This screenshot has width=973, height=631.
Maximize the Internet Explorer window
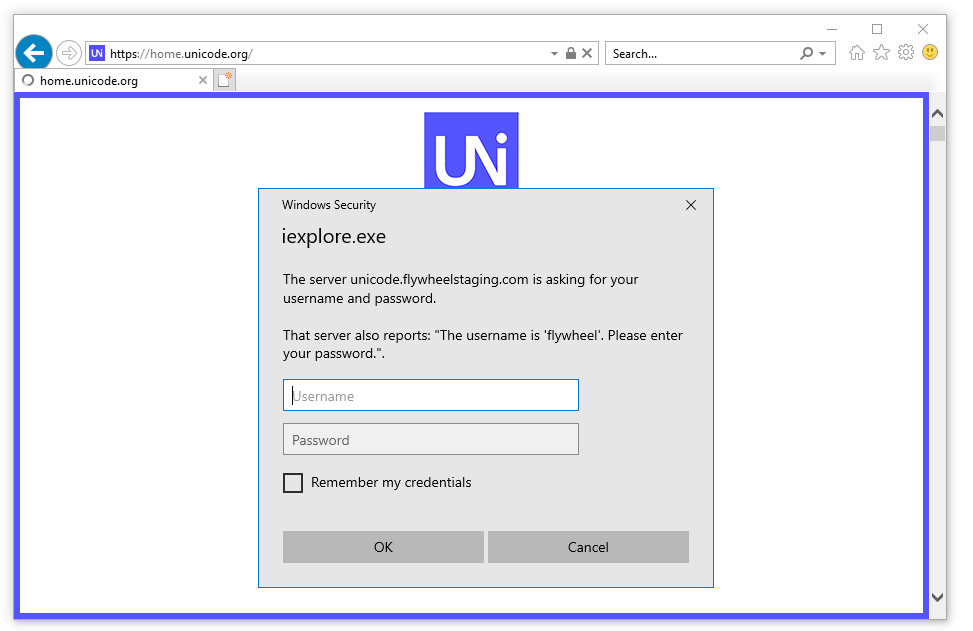coord(877,29)
